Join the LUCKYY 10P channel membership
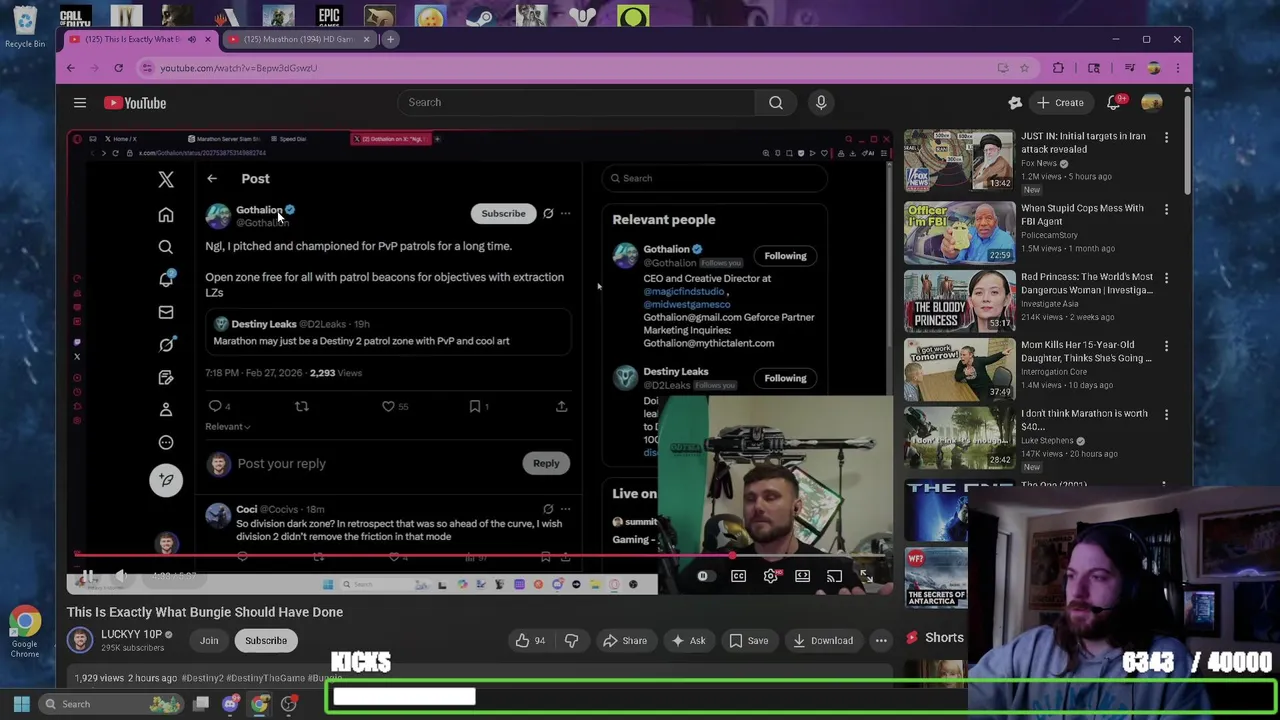 tap(209, 640)
